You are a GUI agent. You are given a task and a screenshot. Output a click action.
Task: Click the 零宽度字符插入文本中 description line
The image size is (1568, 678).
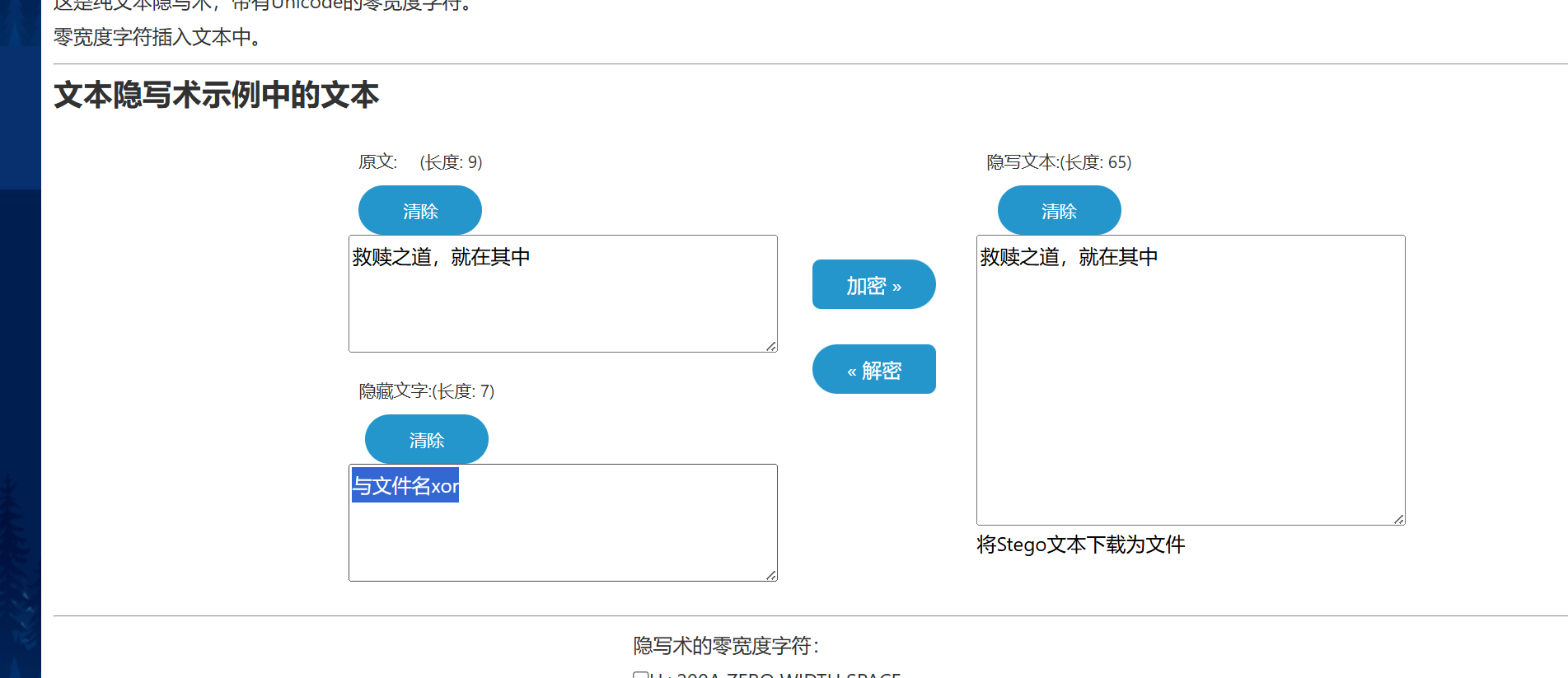tap(157, 37)
